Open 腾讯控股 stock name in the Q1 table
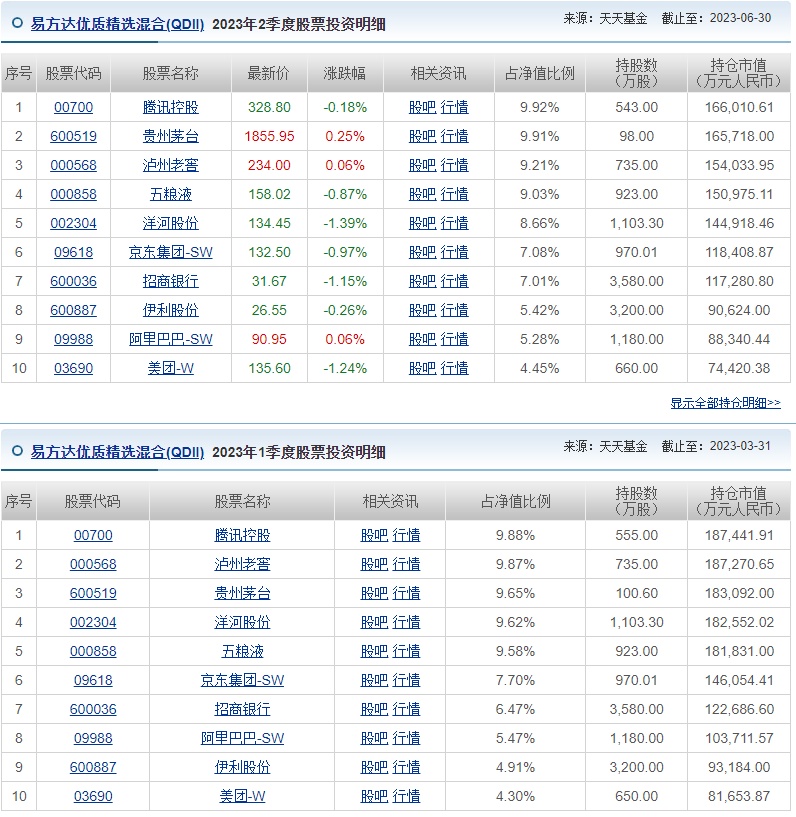 click(x=243, y=535)
